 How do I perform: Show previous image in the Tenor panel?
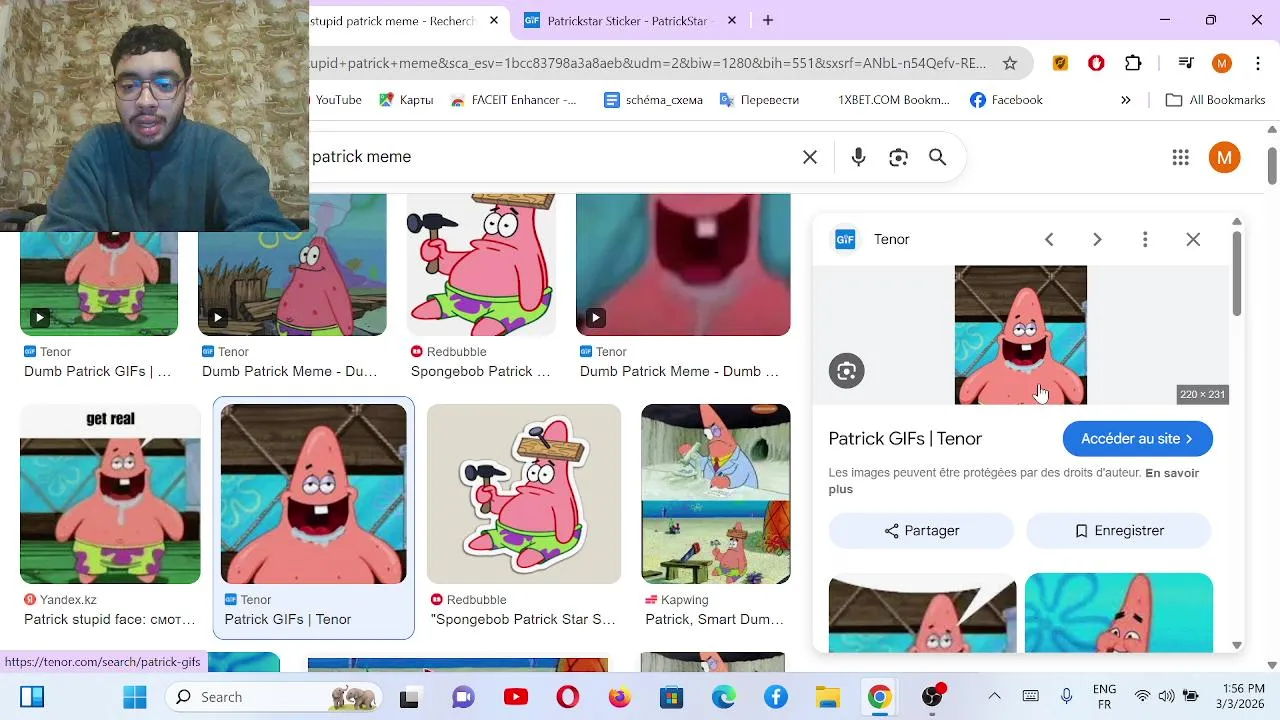tap(1049, 239)
